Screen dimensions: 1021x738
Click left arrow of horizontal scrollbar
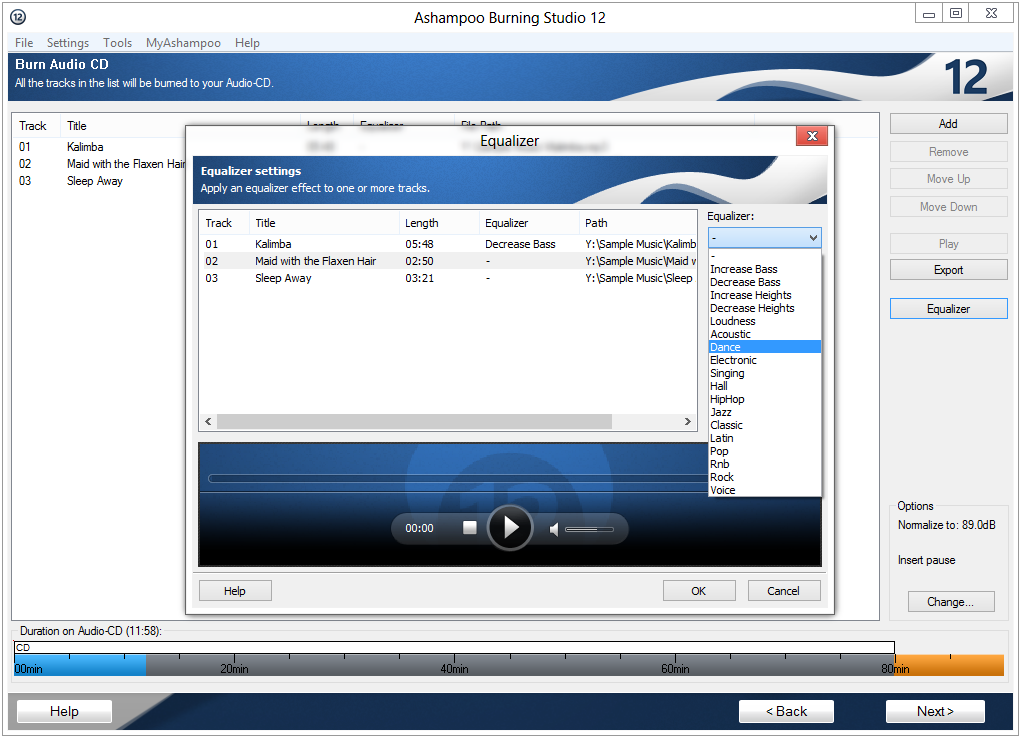tap(208, 422)
